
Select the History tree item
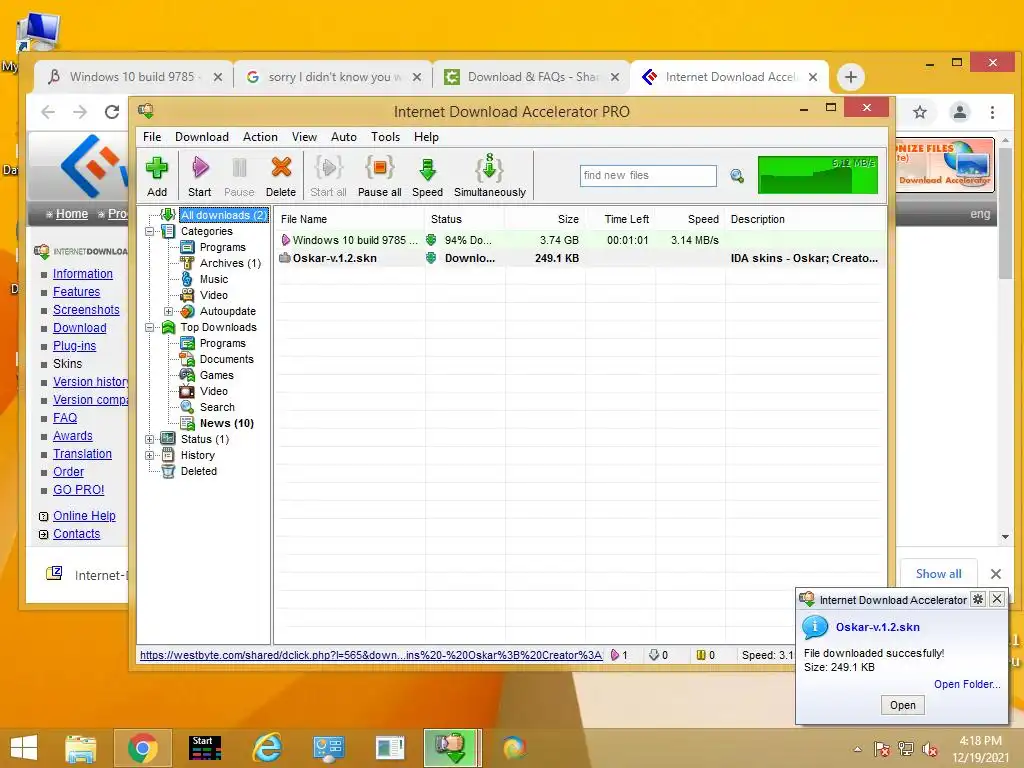(x=197, y=455)
